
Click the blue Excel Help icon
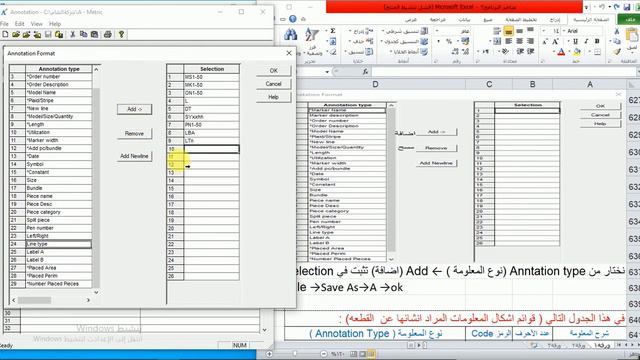[293, 19]
